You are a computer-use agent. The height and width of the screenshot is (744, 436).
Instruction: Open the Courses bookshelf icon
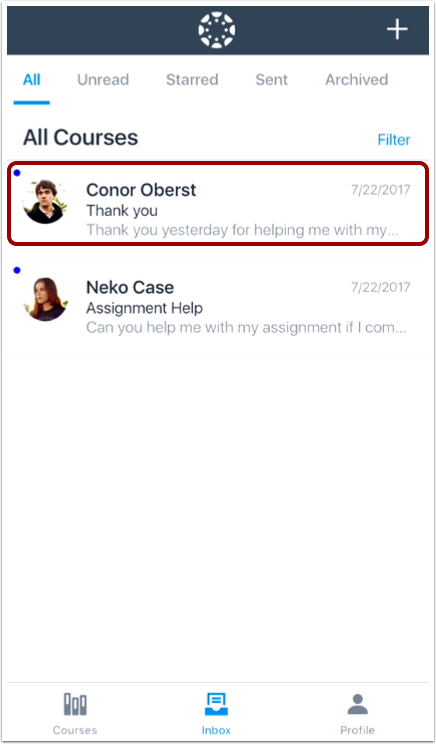[x=75, y=704]
